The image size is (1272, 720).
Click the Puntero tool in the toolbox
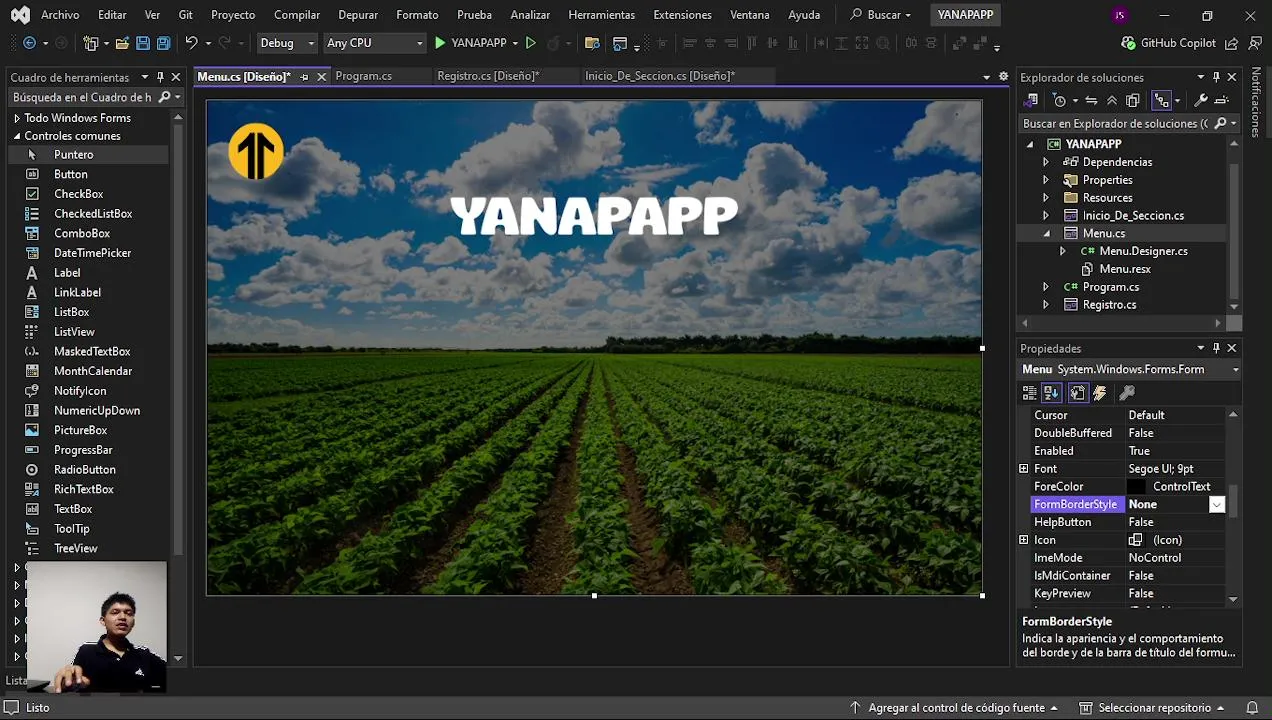point(88,155)
